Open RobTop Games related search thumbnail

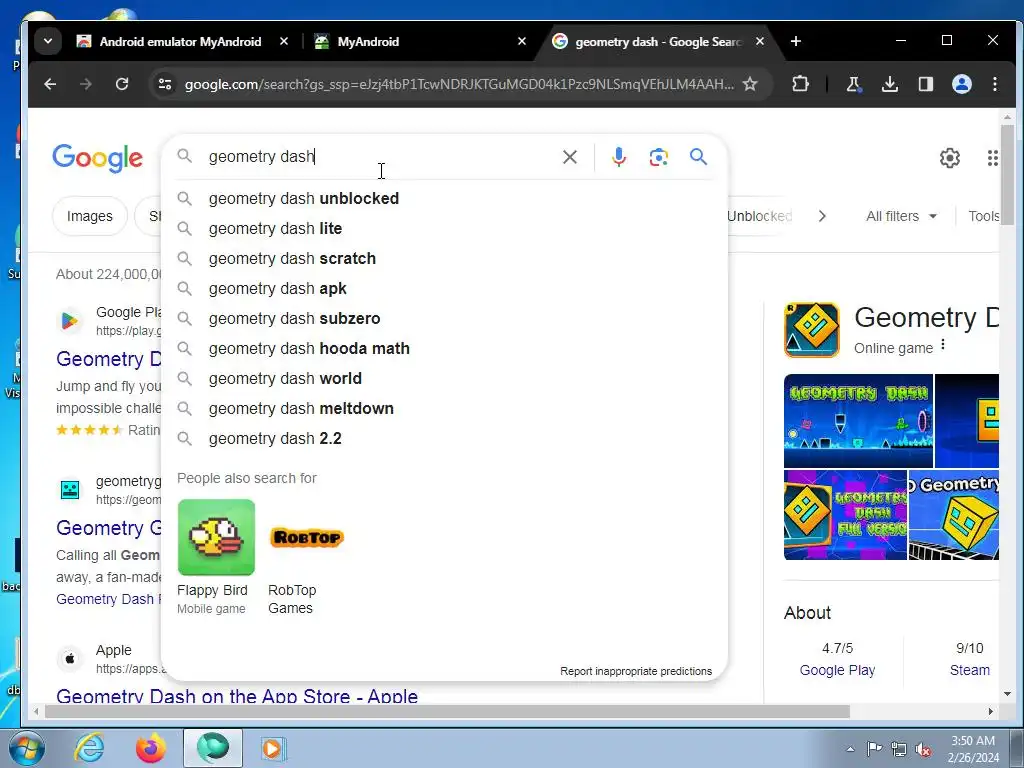coord(307,537)
